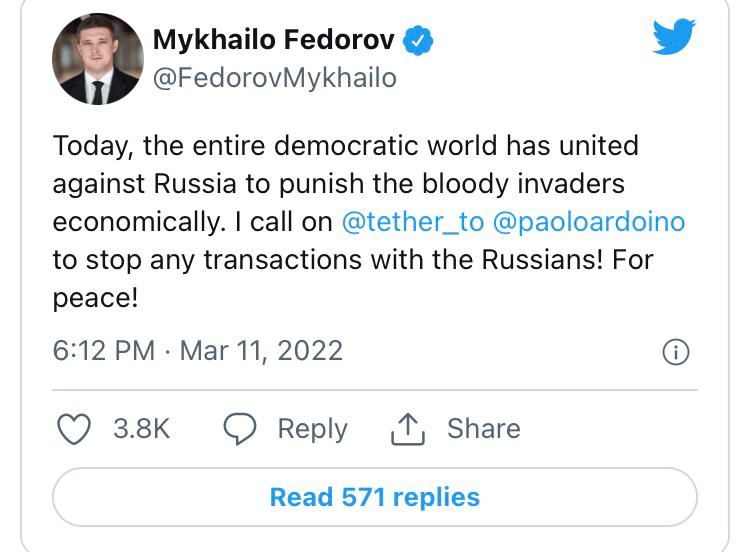Screen dimensions: 750x552
Task: Click the 3.8K like count
Action: 141,429
